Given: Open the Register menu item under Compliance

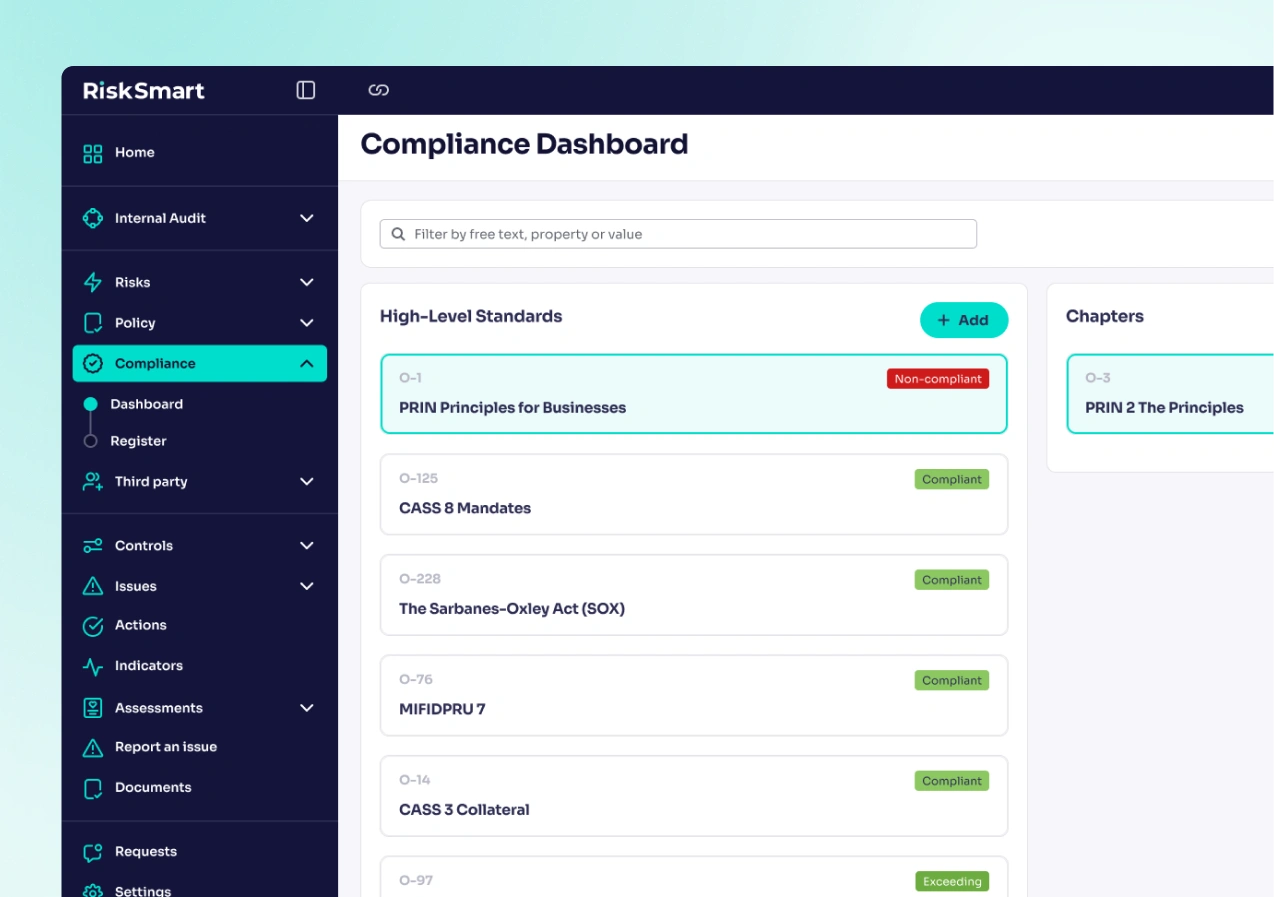Looking at the screenshot, I should pos(138,440).
